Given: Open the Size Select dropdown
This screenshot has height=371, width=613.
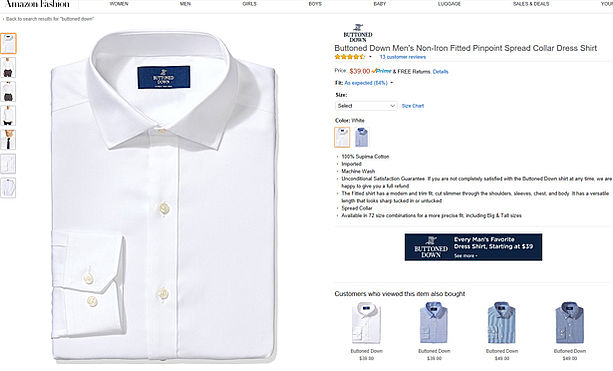Looking at the screenshot, I should pos(366,106).
